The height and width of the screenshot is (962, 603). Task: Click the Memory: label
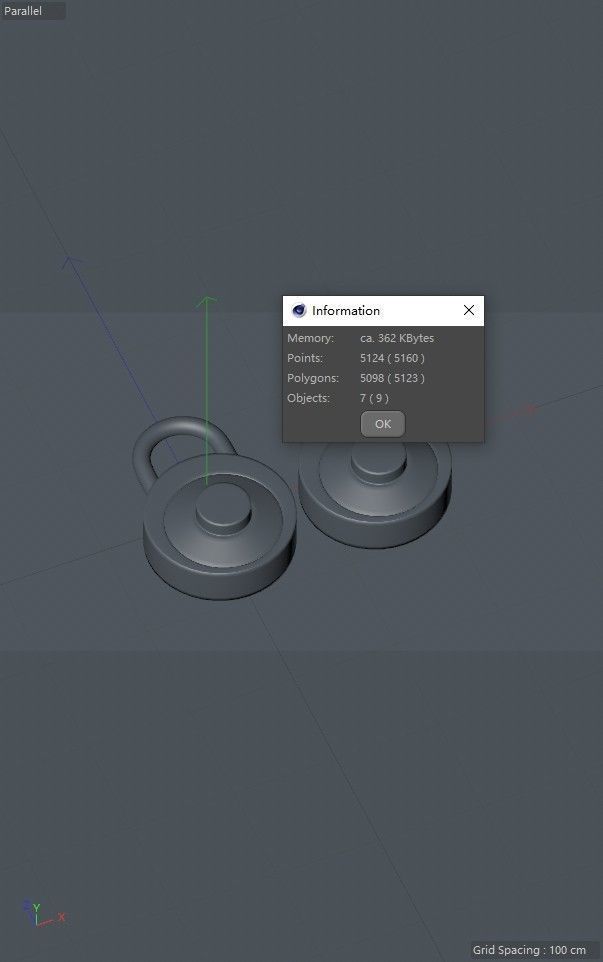tap(310, 338)
